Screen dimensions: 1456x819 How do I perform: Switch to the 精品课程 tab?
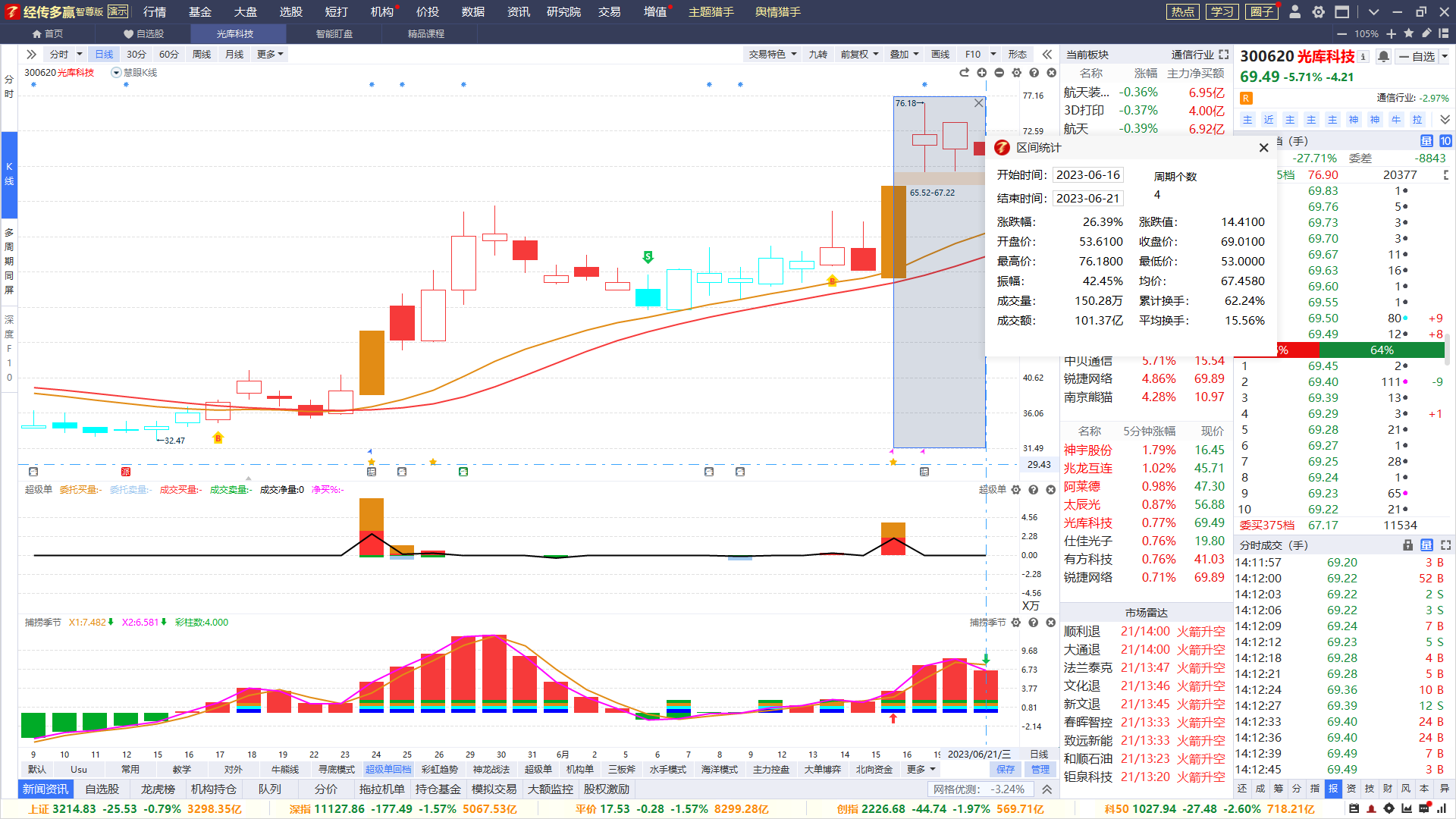pos(426,33)
